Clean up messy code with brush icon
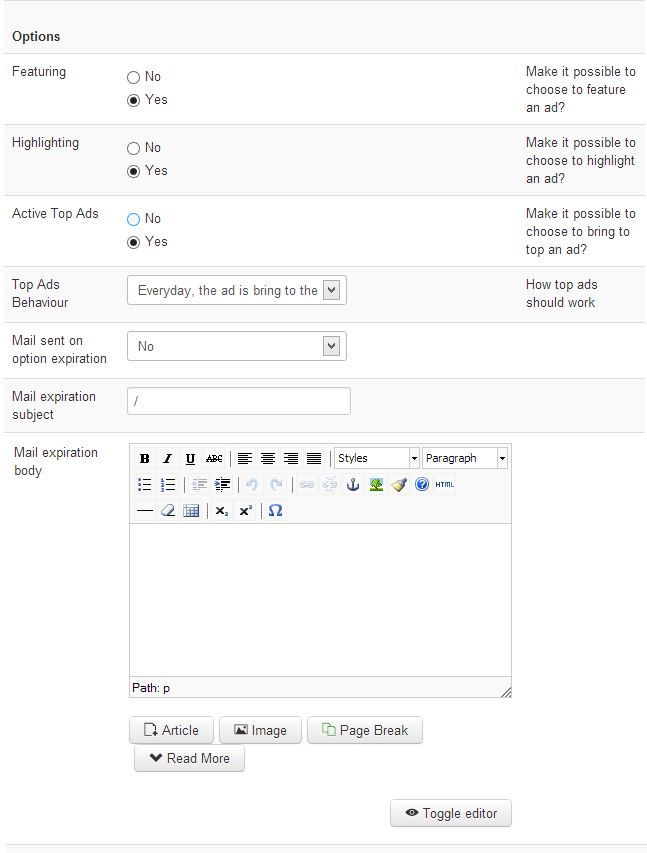This screenshot has height=853, width=647. tap(399, 485)
